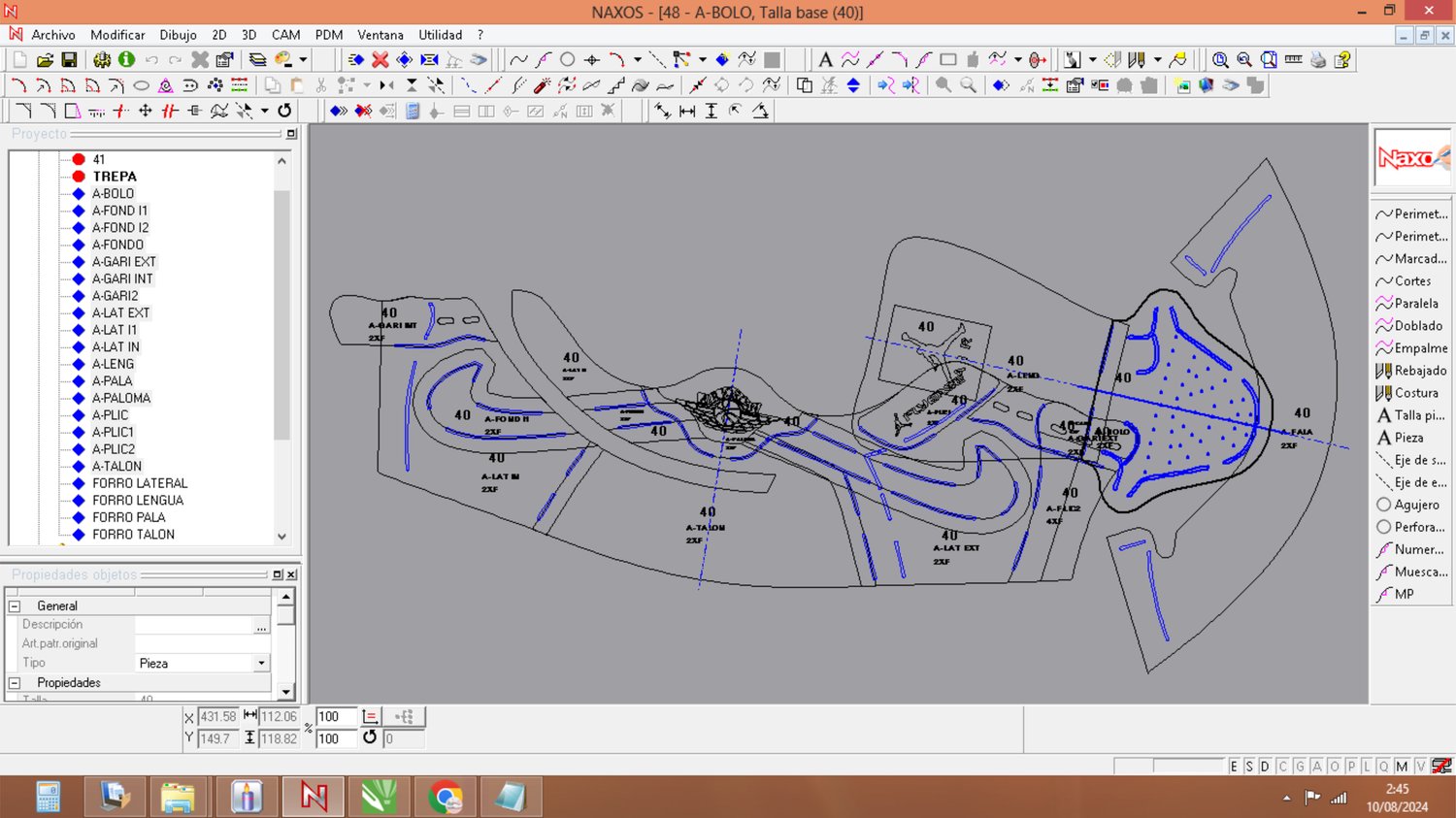Viewport: 1456px width, 818px height.
Task: Open the Dibujo menu
Action: [x=178, y=35]
